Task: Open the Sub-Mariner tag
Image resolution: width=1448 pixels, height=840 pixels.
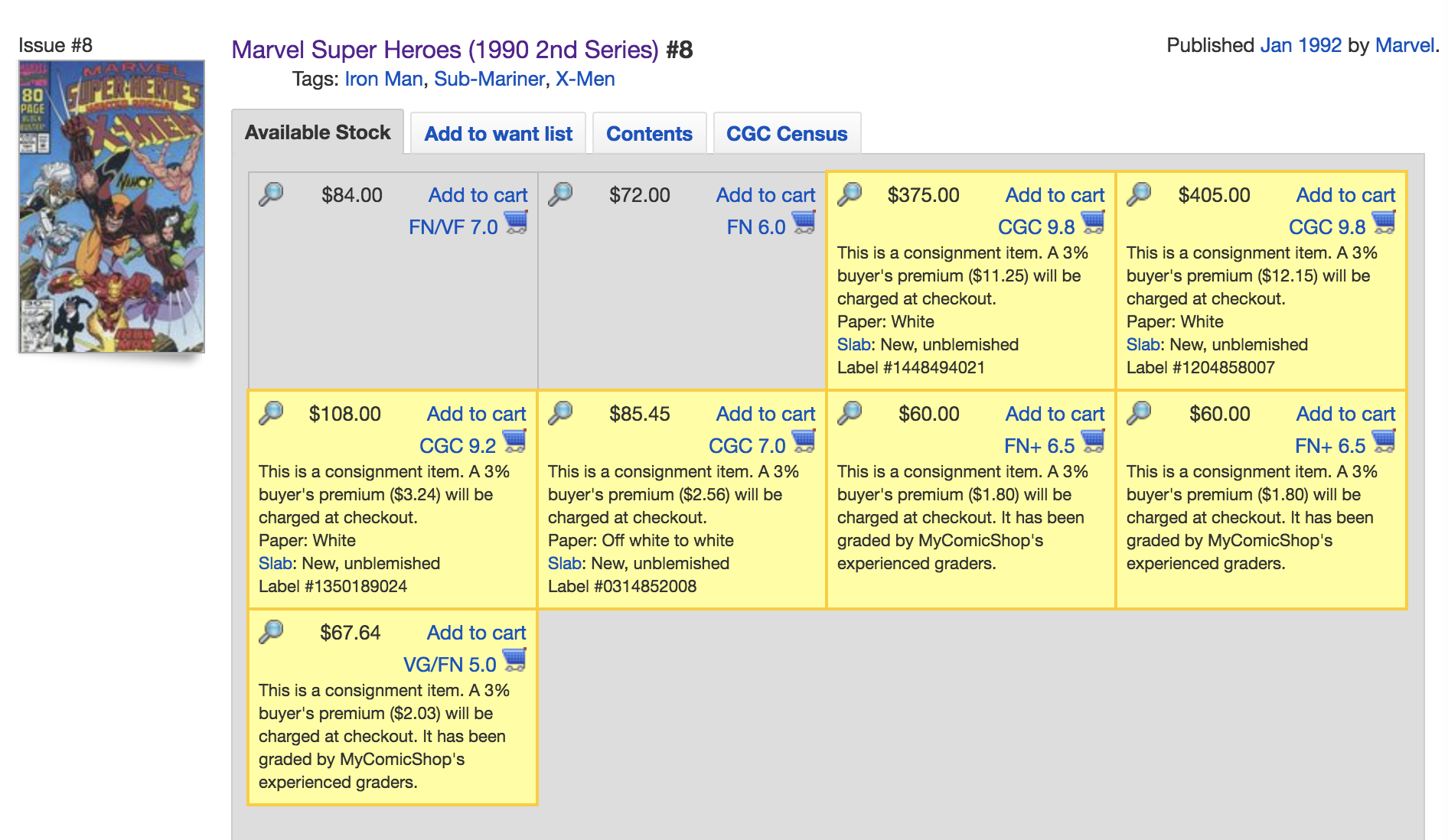Action: (x=489, y=79)
